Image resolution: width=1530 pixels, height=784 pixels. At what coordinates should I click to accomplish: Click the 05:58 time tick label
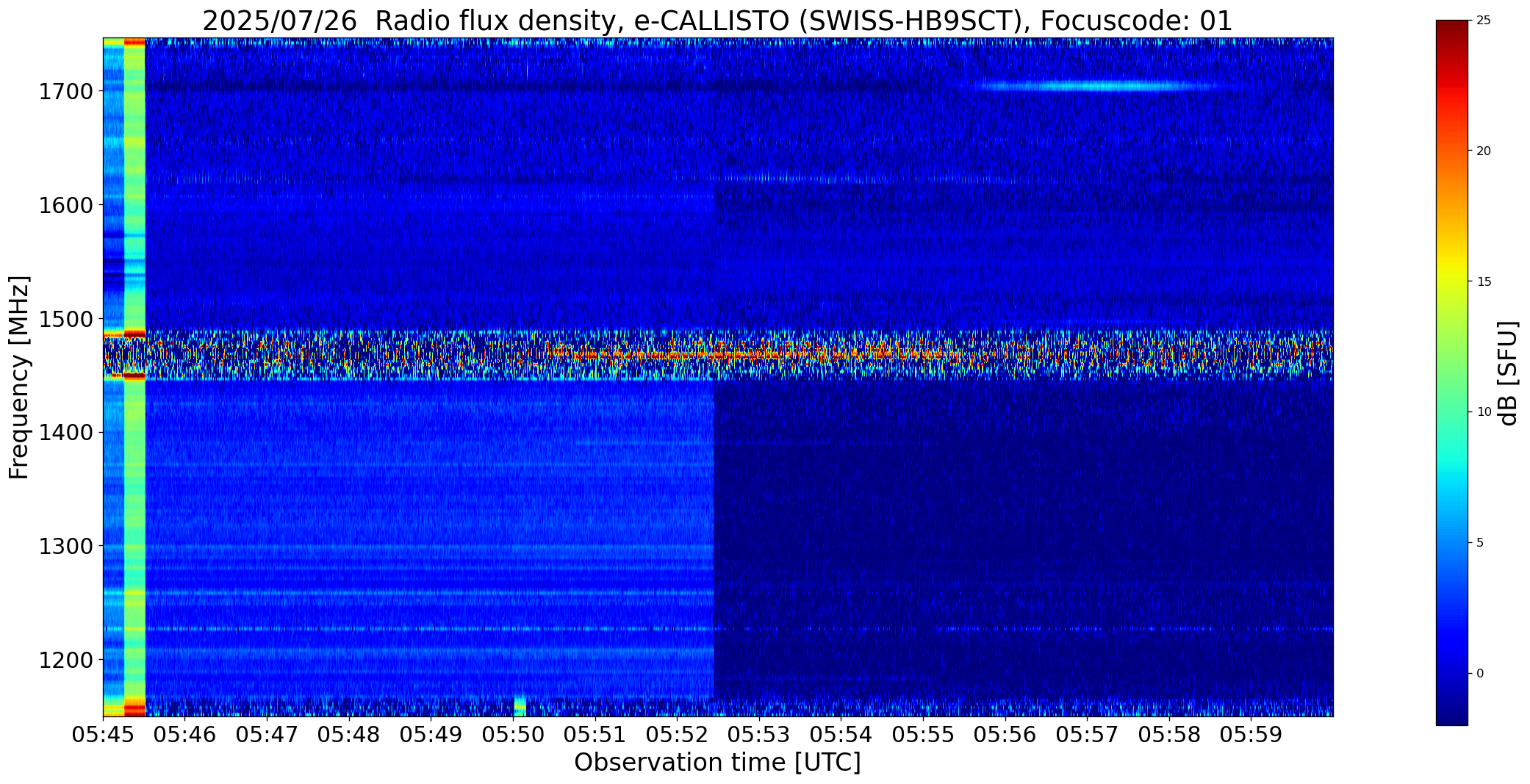point(1169,735)
